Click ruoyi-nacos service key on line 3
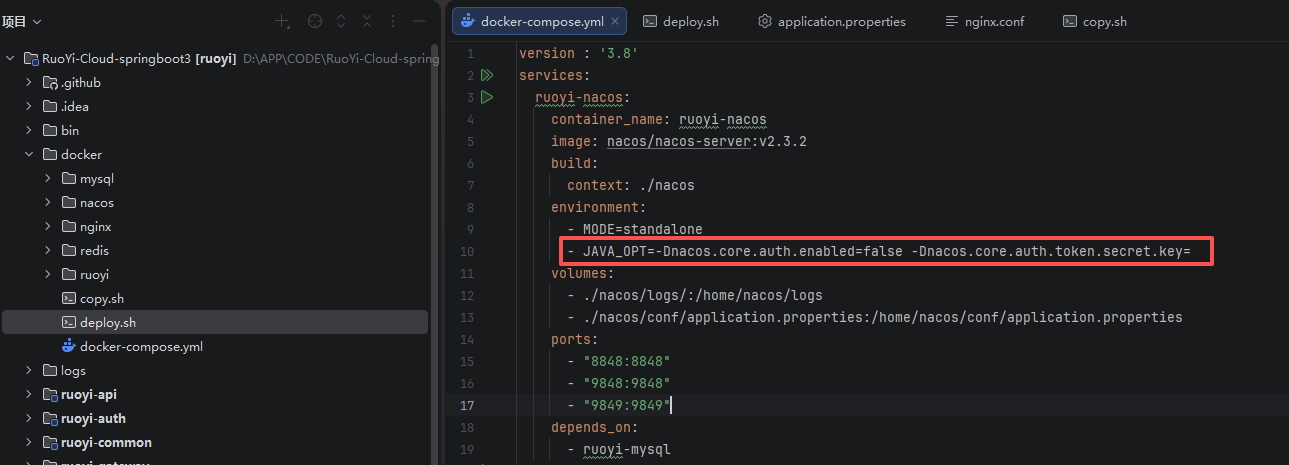 (582, 97)
